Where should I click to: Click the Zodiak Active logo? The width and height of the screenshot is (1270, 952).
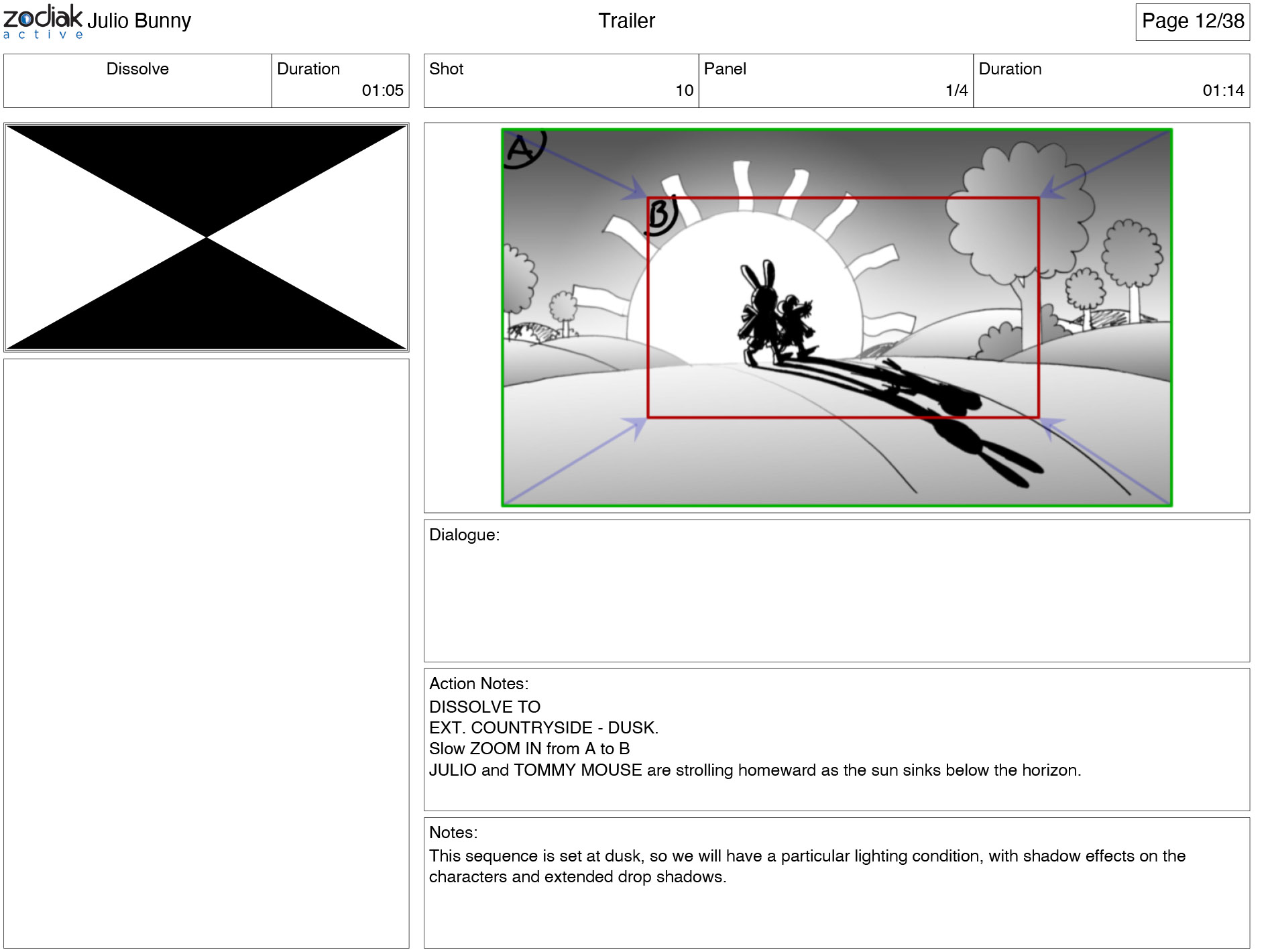43,22
